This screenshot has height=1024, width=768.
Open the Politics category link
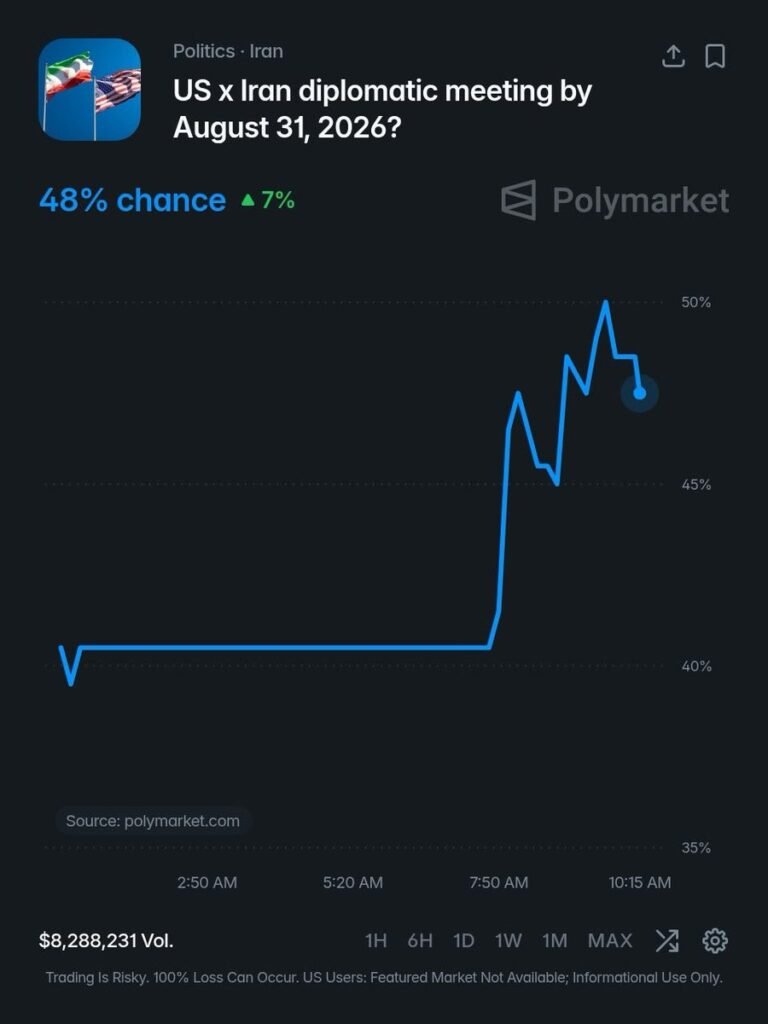click(204, 51)
